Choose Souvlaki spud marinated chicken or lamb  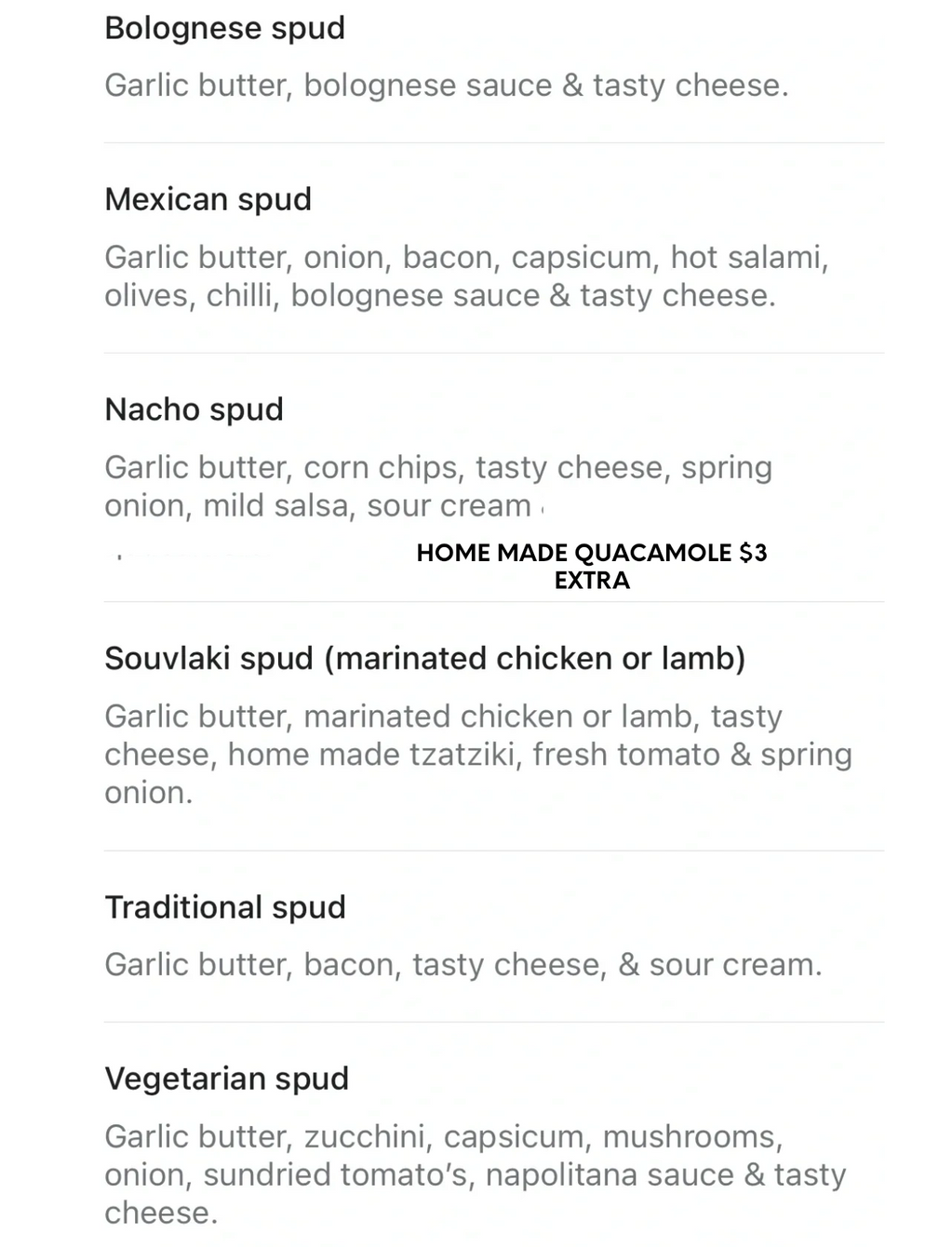point(424,659)
